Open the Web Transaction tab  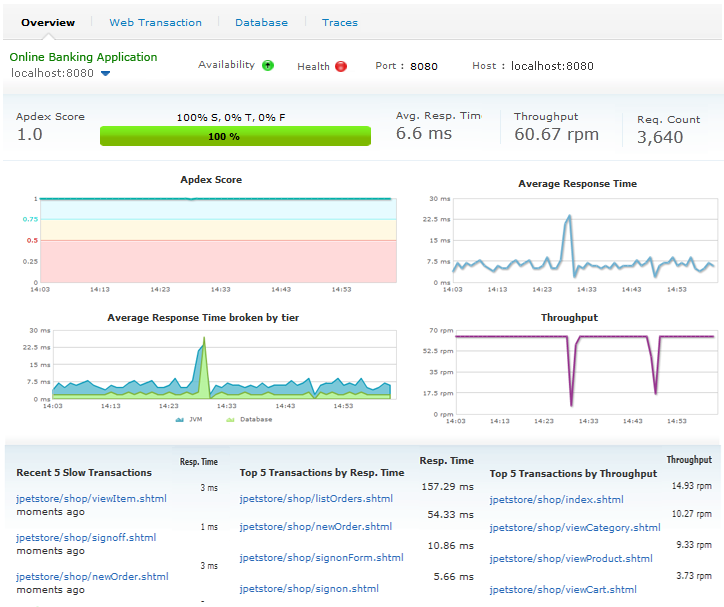[x=155, y=23]
